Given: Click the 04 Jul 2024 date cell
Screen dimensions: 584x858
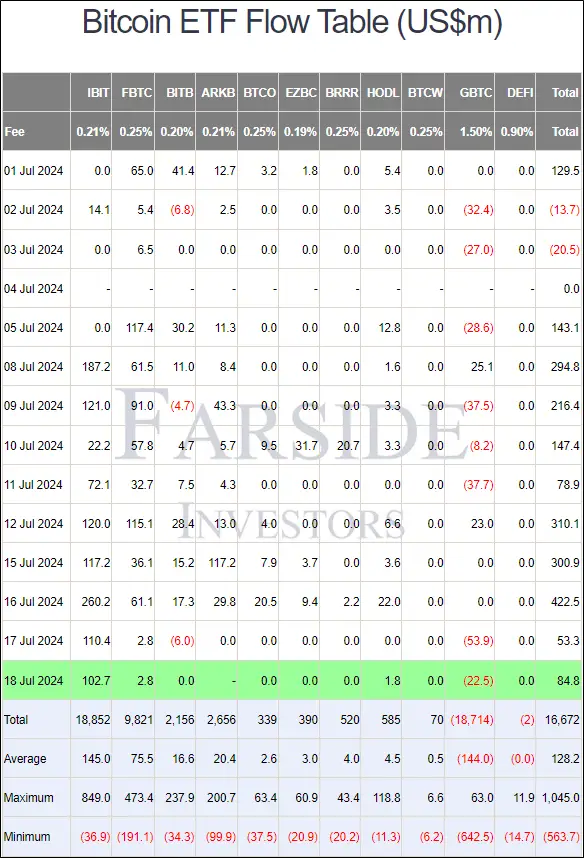Looking at the screenshot, I should pos(33,288).
